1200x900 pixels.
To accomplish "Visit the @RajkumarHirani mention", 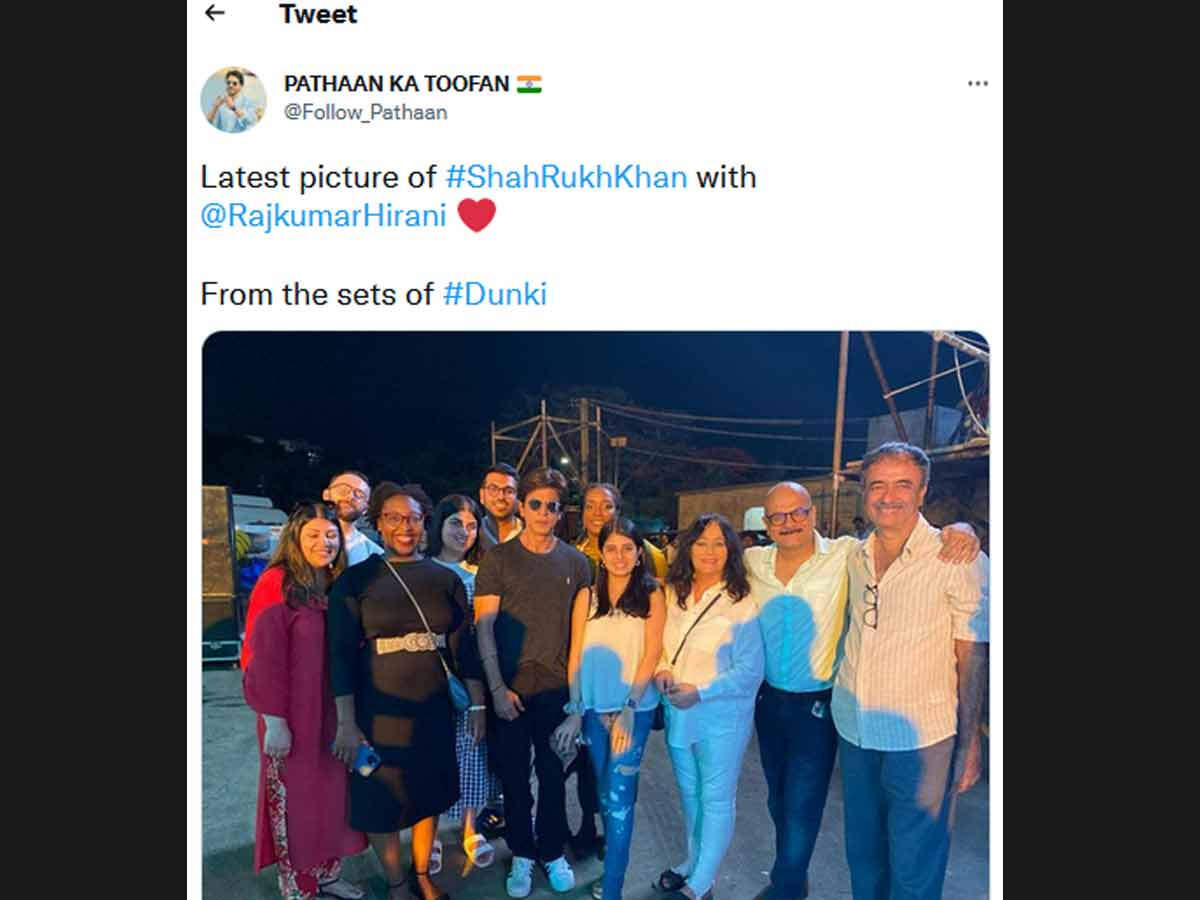I will tap(323, 216).
